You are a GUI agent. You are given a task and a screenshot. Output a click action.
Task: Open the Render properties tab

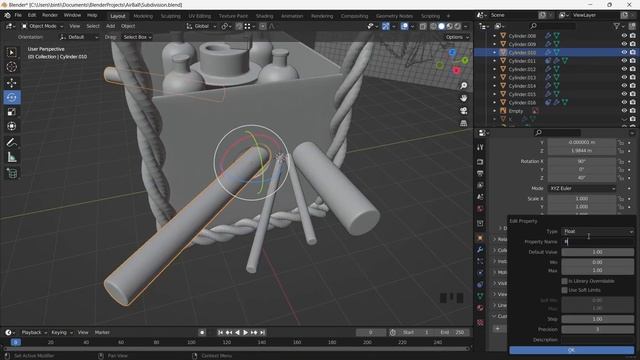point(480,162)
